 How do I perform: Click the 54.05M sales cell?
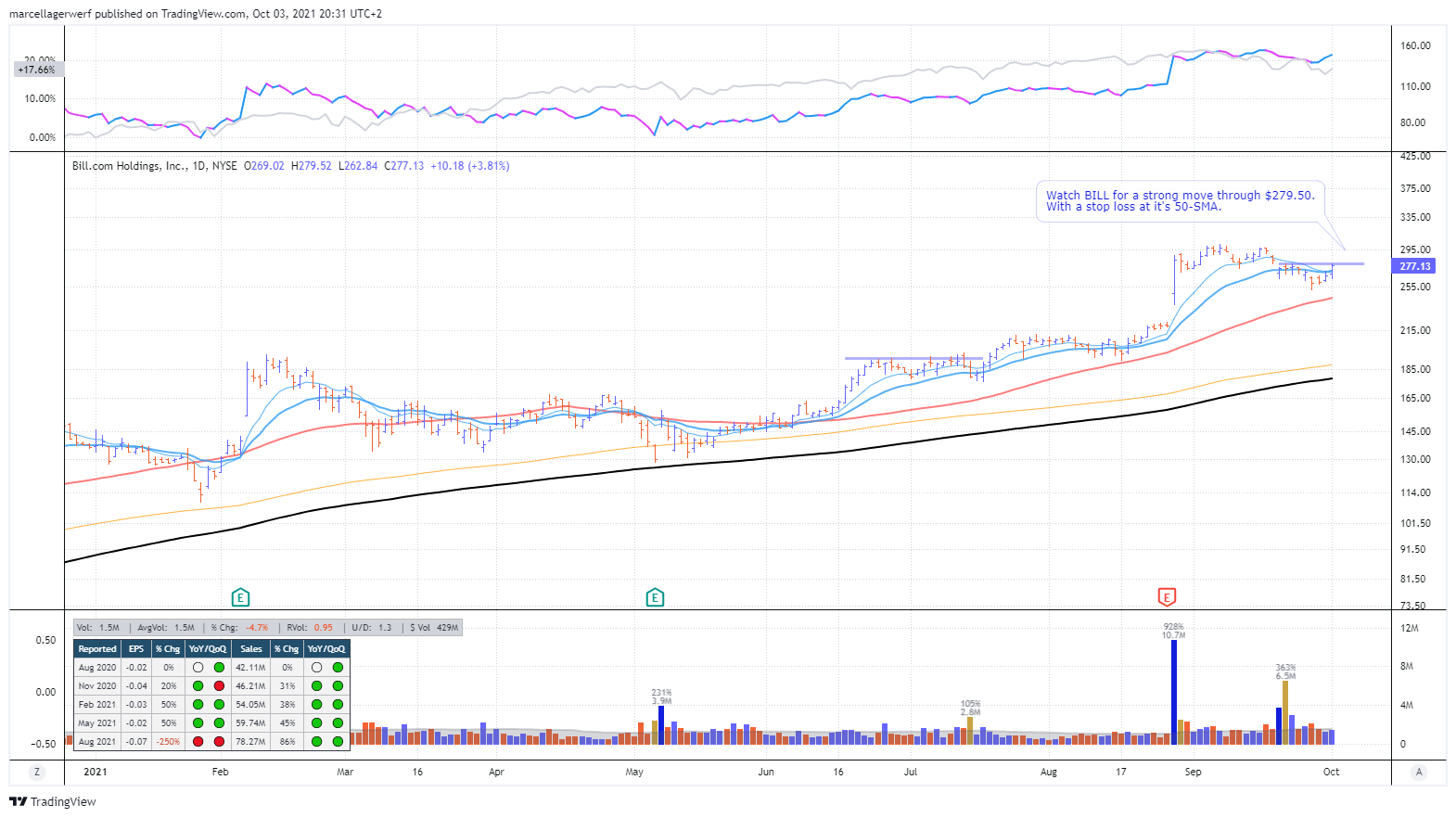pyautogui.click(x=250, y=705)
